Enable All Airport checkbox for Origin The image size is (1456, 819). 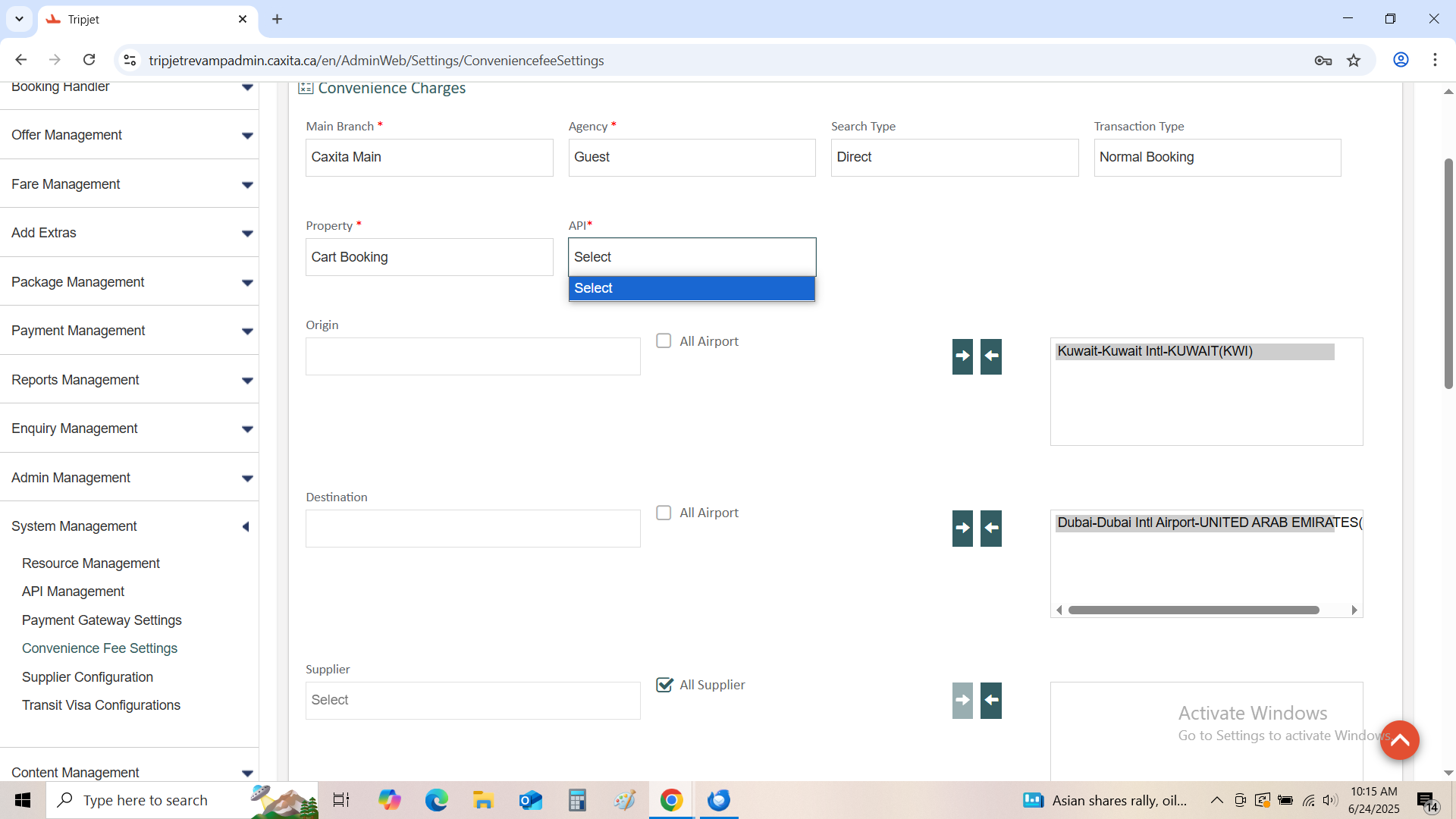[x=664, y=341]
